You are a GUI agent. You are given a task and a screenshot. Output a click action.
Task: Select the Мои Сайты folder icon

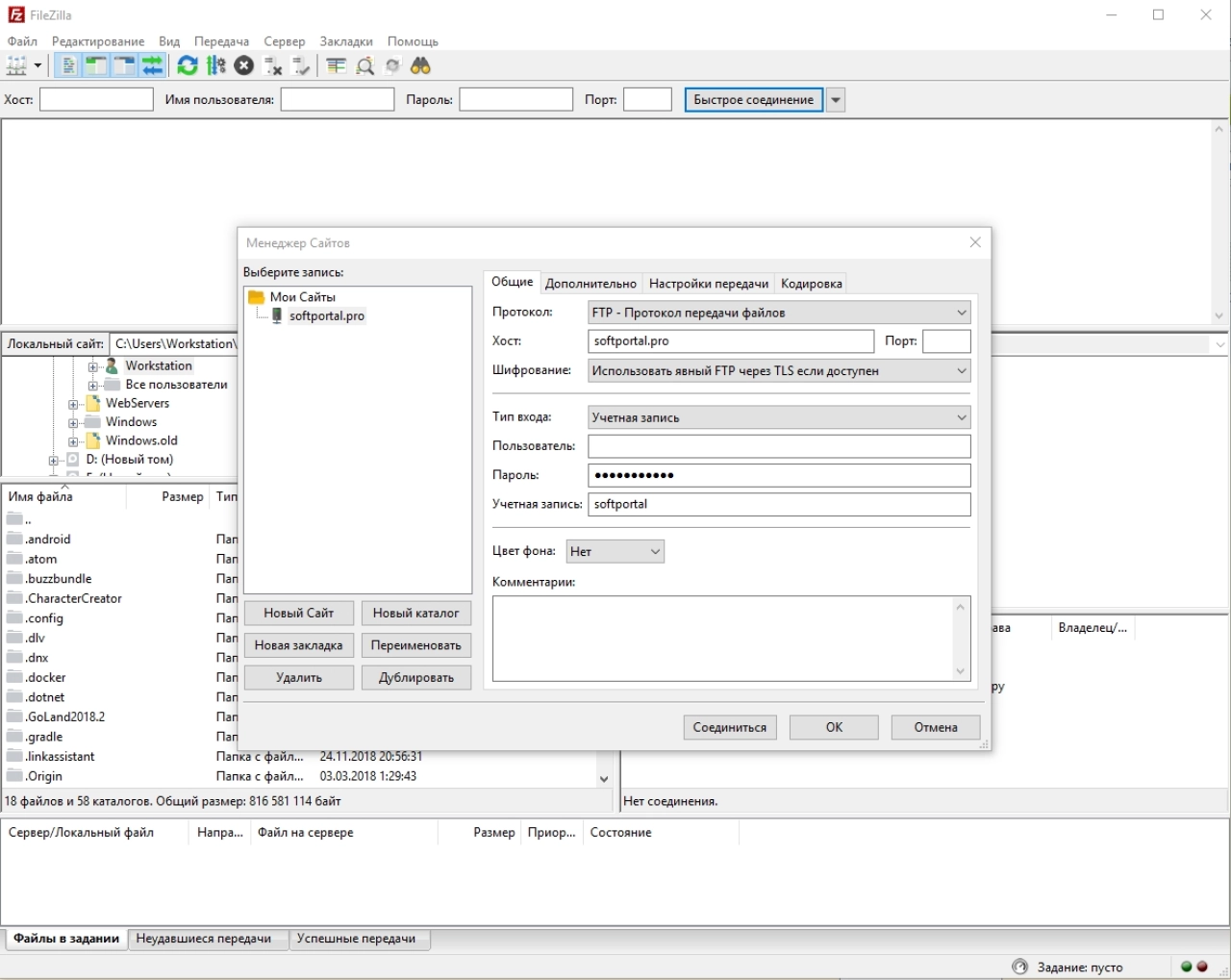(256, 297)
